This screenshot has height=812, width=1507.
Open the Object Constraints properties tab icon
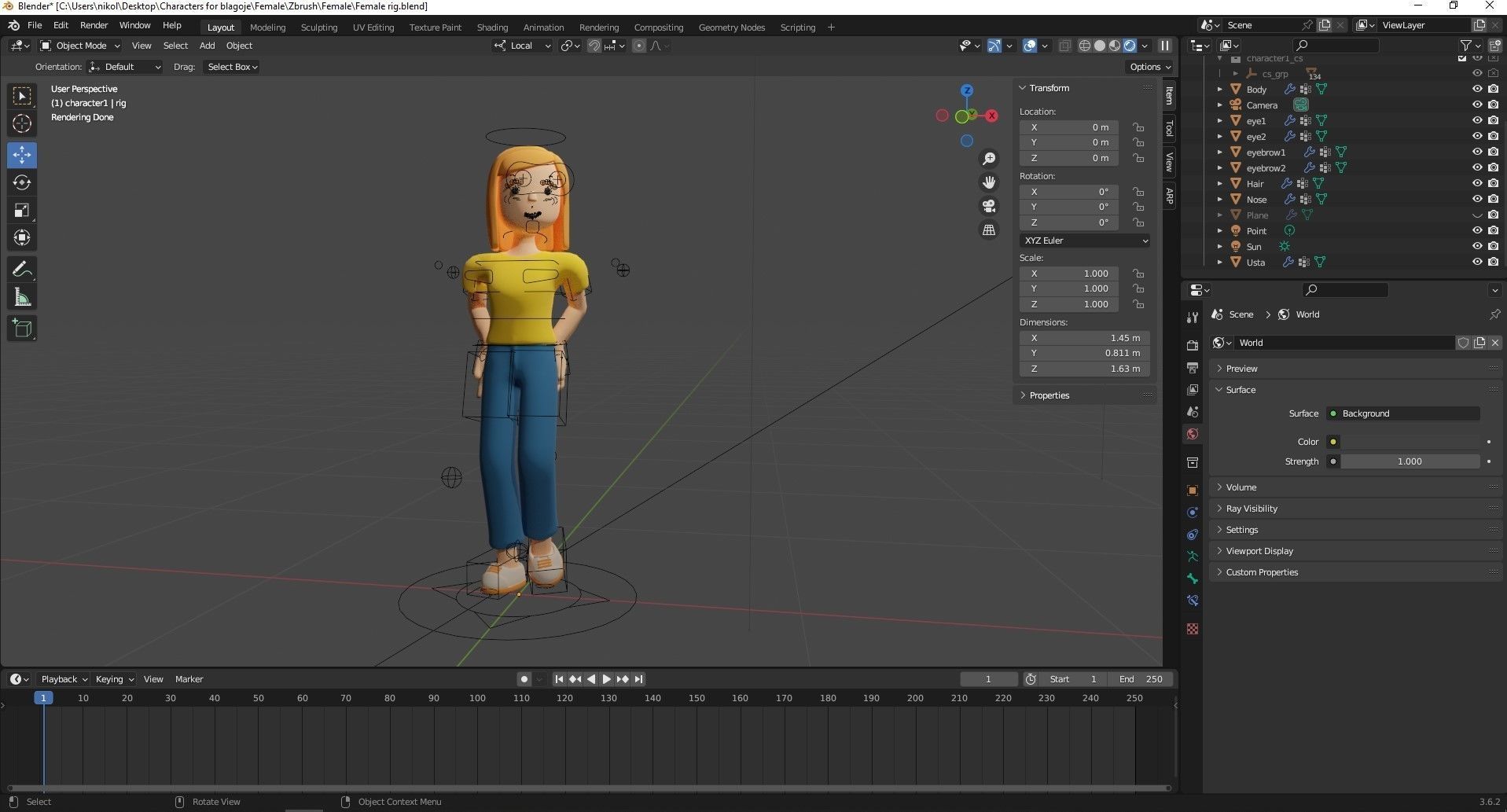tap(1193, 534)
